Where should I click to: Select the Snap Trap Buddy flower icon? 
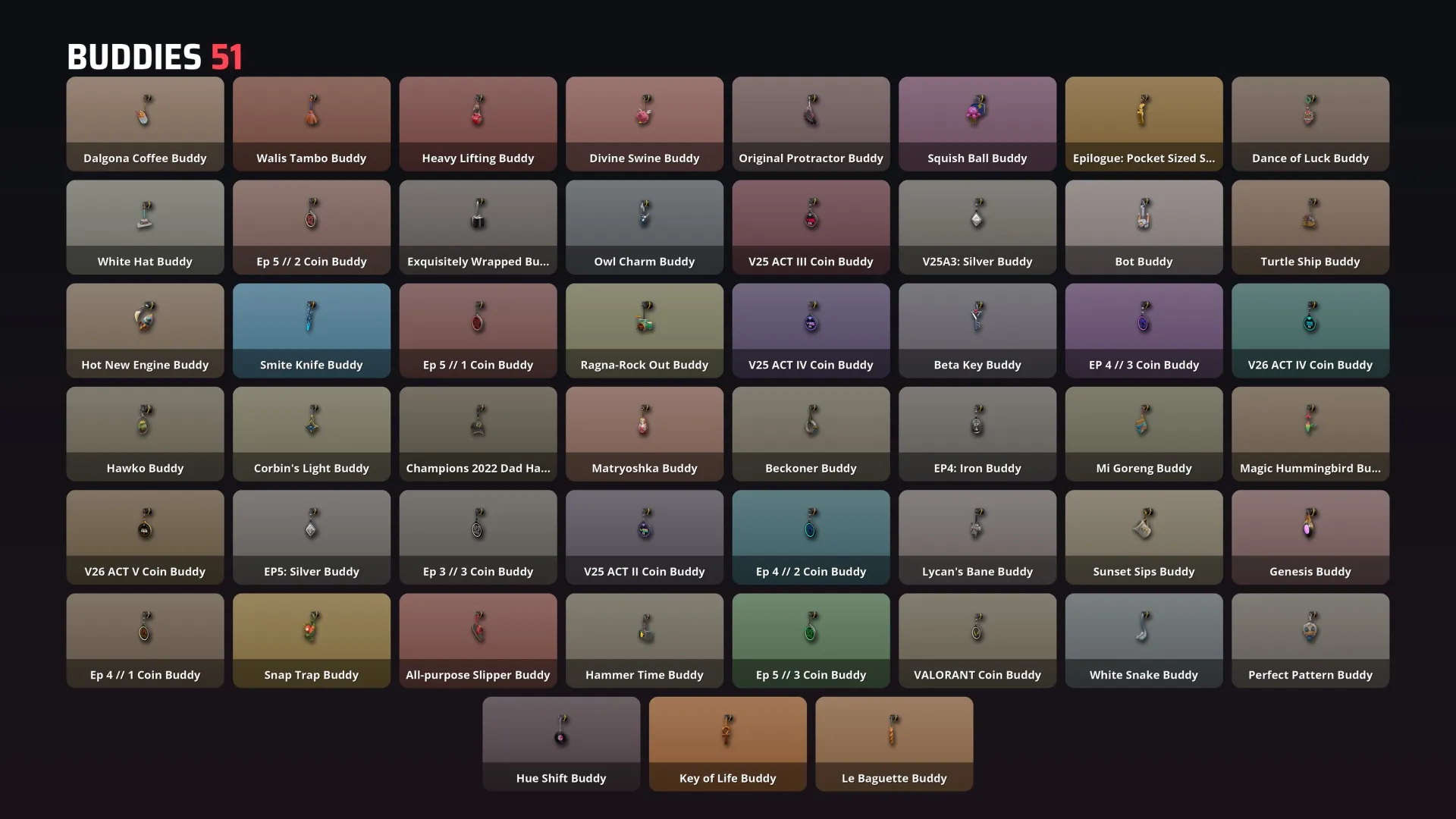(312, 627)
